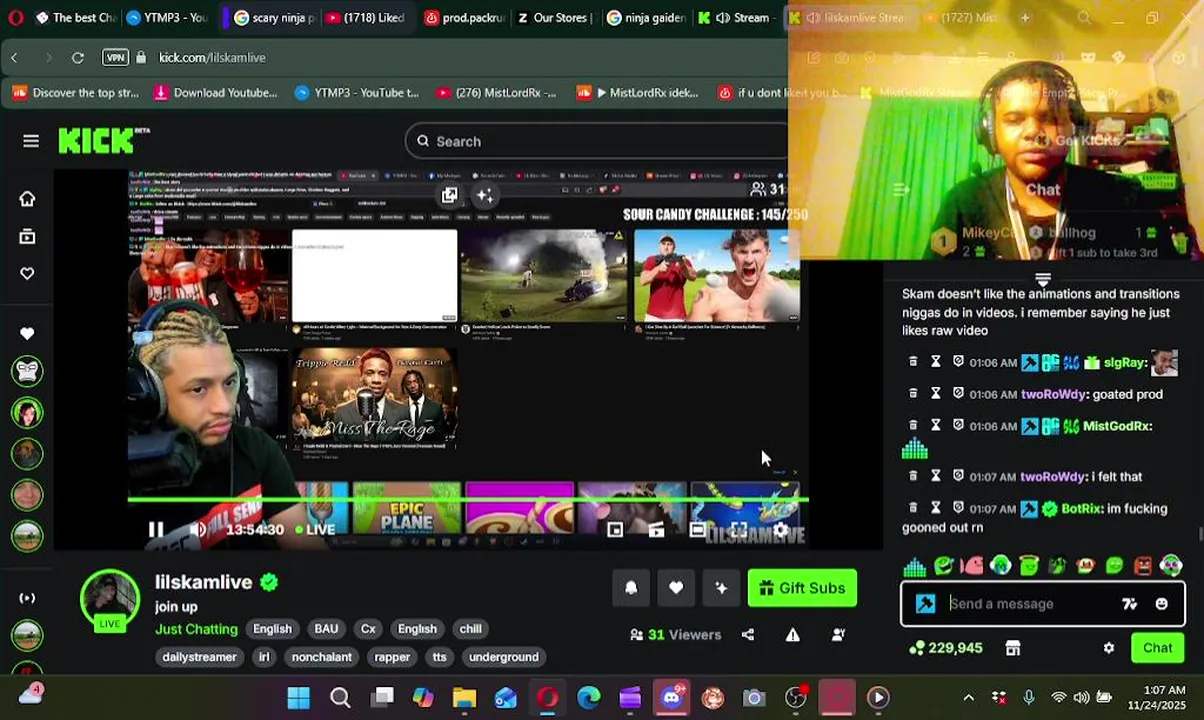Timeout BotRix using the hourglass icon
The height and width of the screenshot is (720, 1204).
[x=935, y=508]
